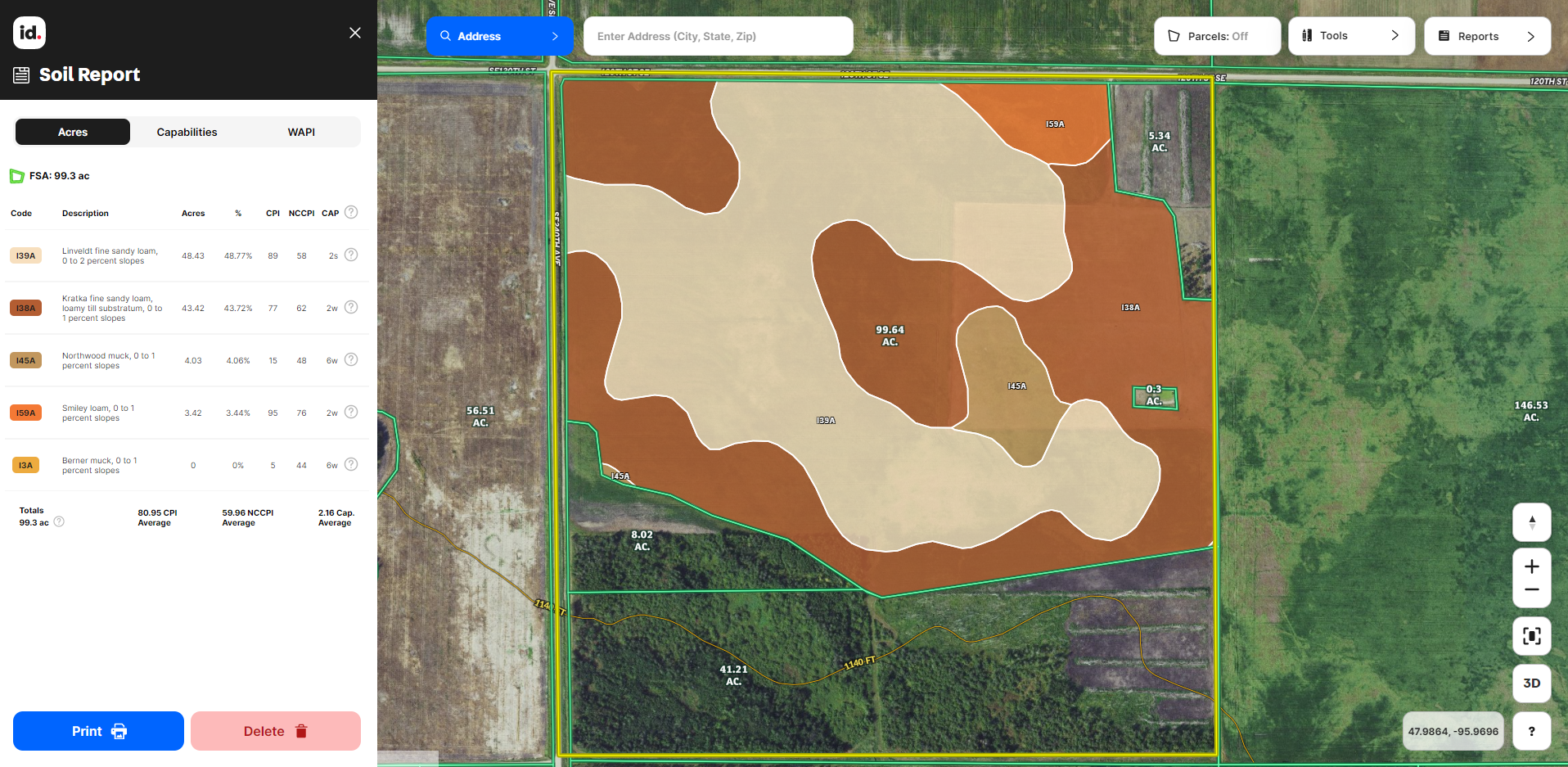The height and width of the screenshot is (767, 1568).
Task: Delete the soil report
Action: 275,731
